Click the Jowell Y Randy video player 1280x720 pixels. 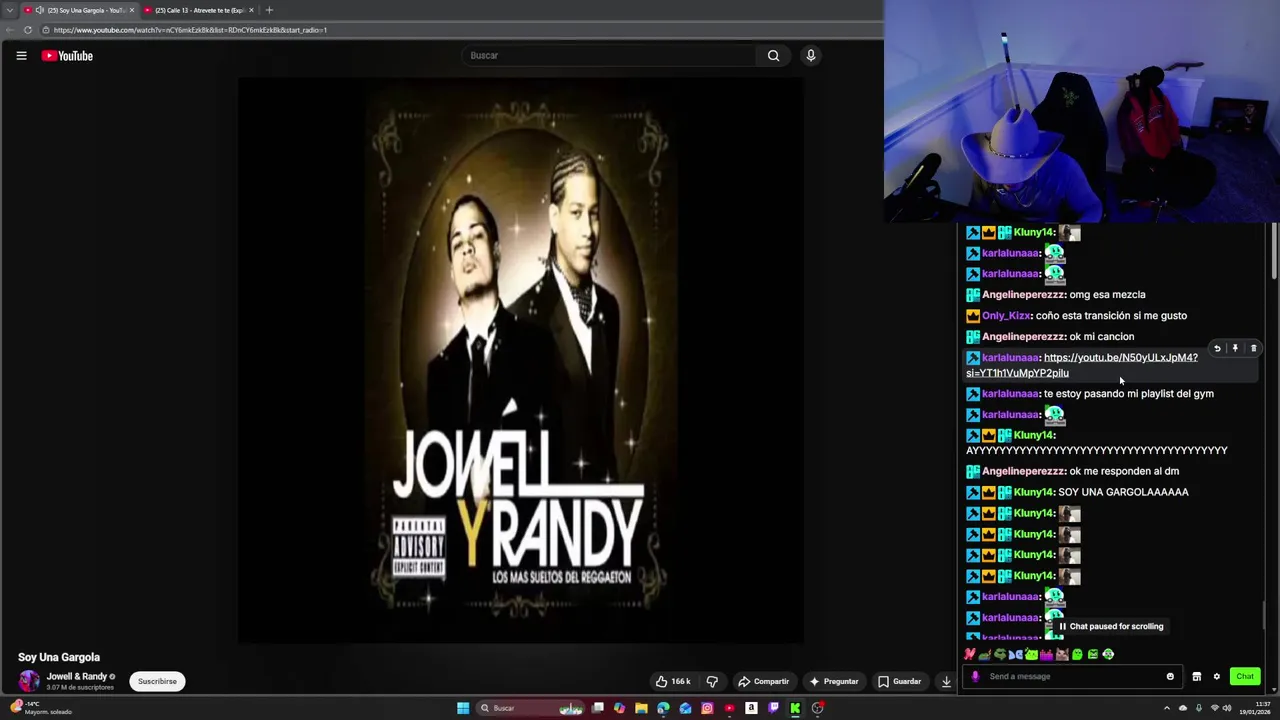click(x=520, y=360)
